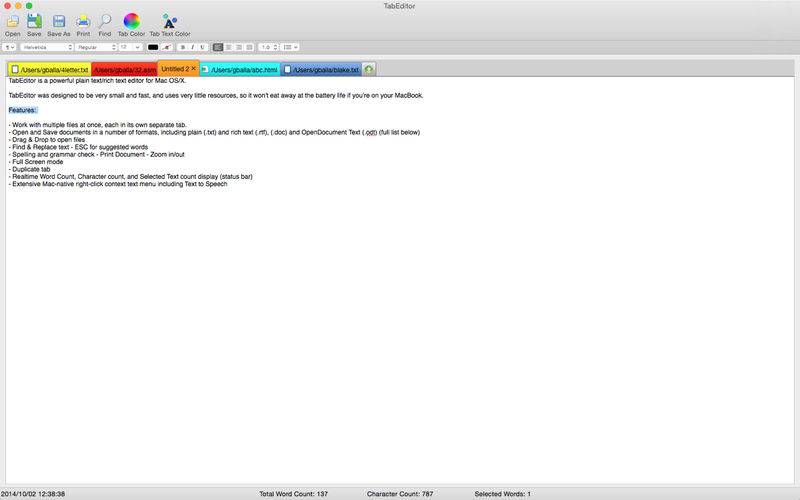
Task: Open the paragraph styles dropdown
Action: tap(9, 47)
